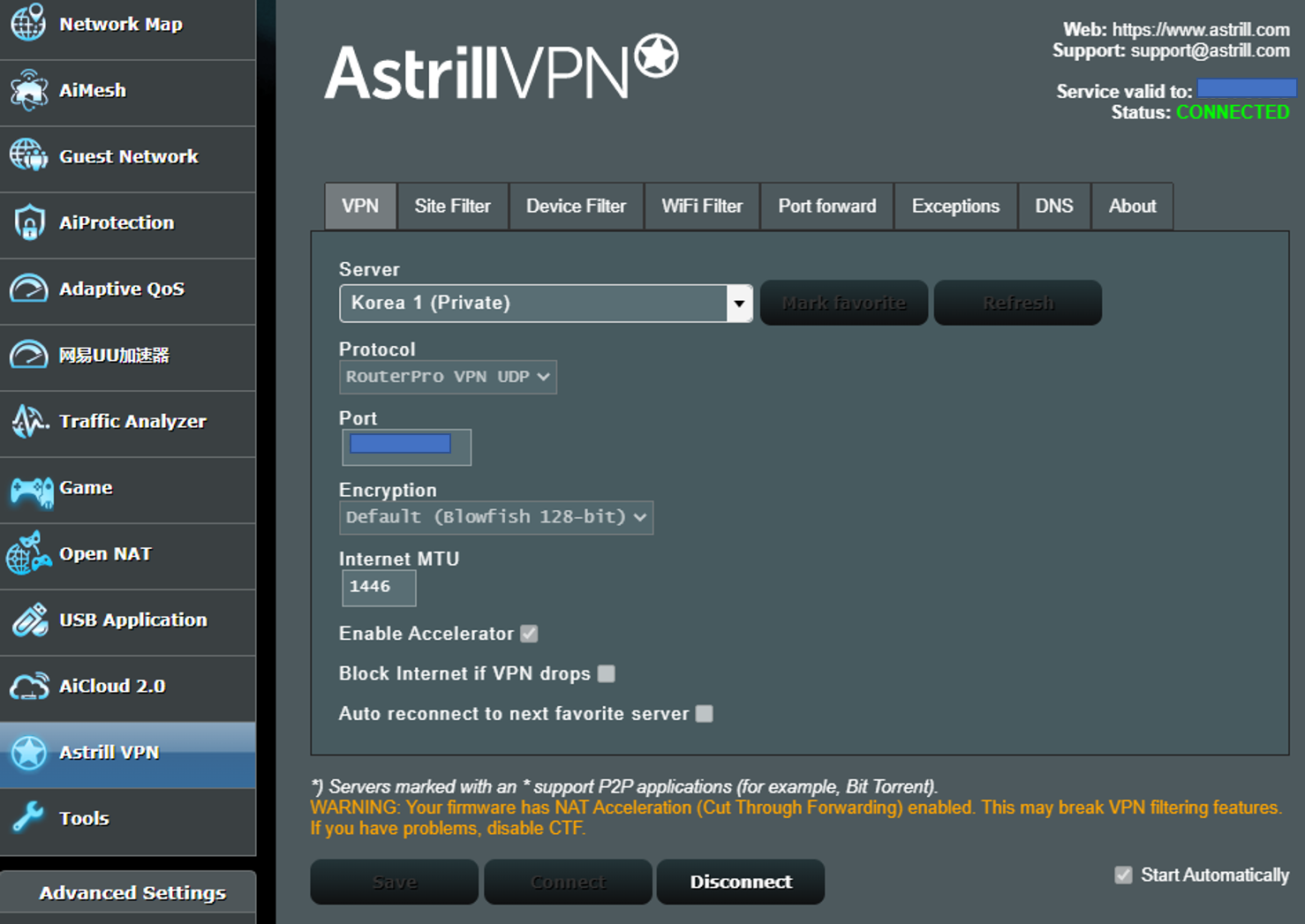Image resolution: width=1305 pixels, height=924 pixels.
Task: Click the Adaptive QoS gauge icon
Action: click(x=28, y=289)
